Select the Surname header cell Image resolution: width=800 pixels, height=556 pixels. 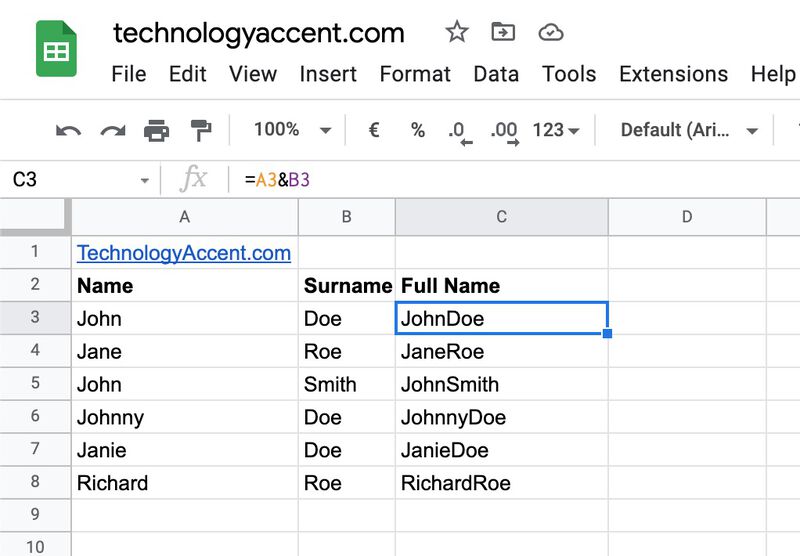346,285
